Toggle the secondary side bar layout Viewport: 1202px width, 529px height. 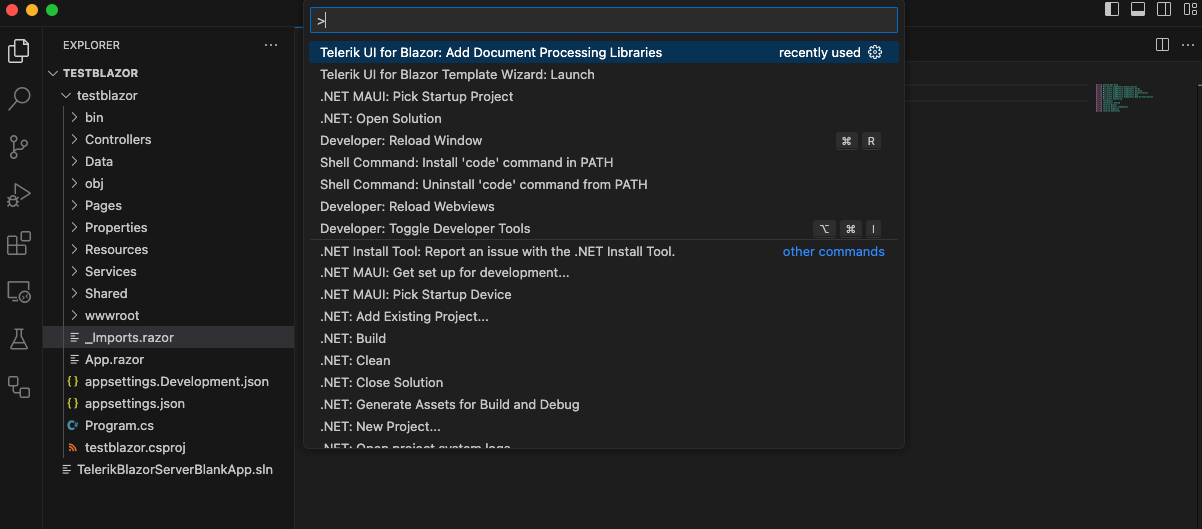point(1164,9)
